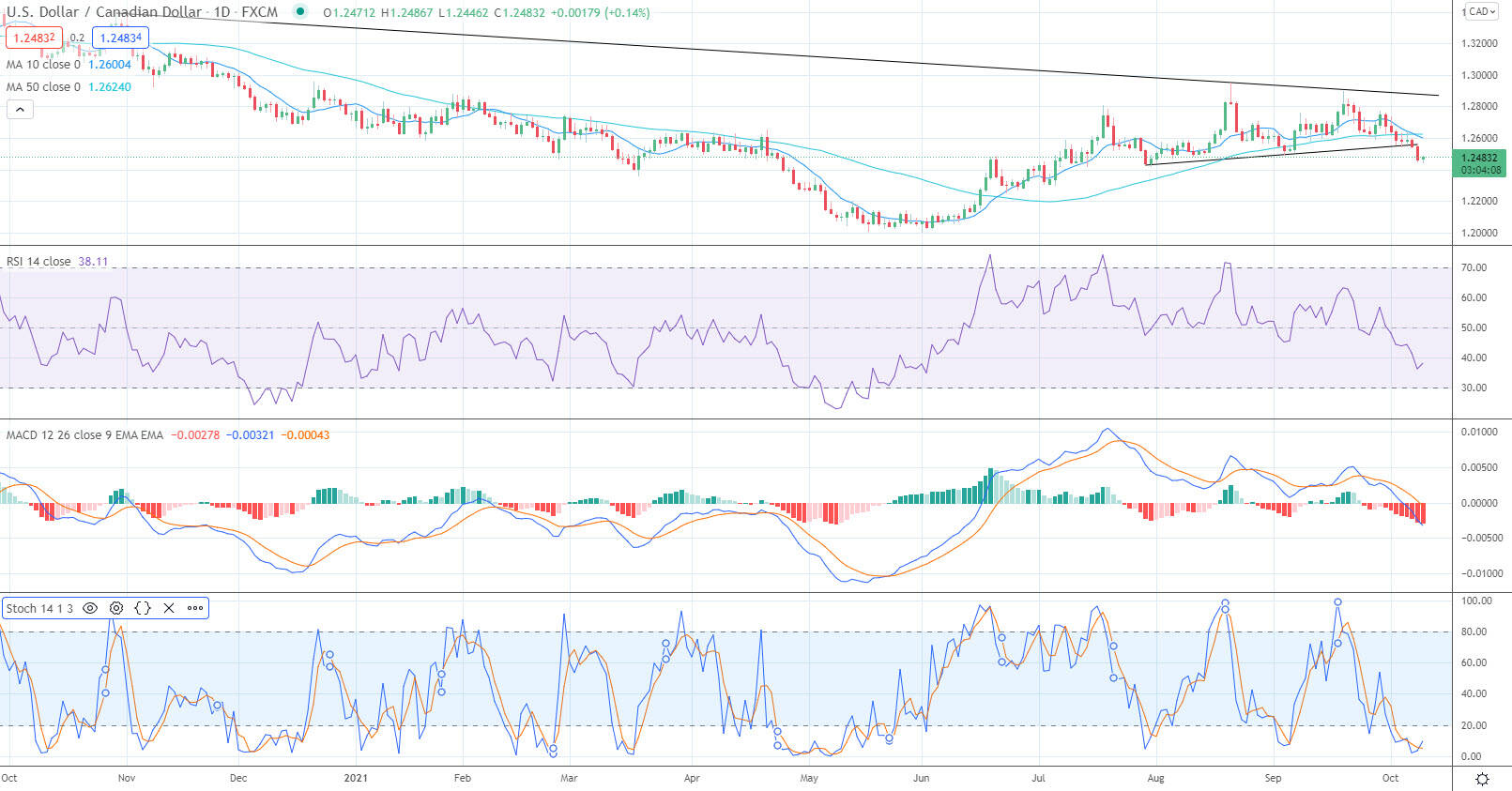Screen dimensions: 1512x791
Task: Click the Jun label on the time axis
Action: (922, 778)
